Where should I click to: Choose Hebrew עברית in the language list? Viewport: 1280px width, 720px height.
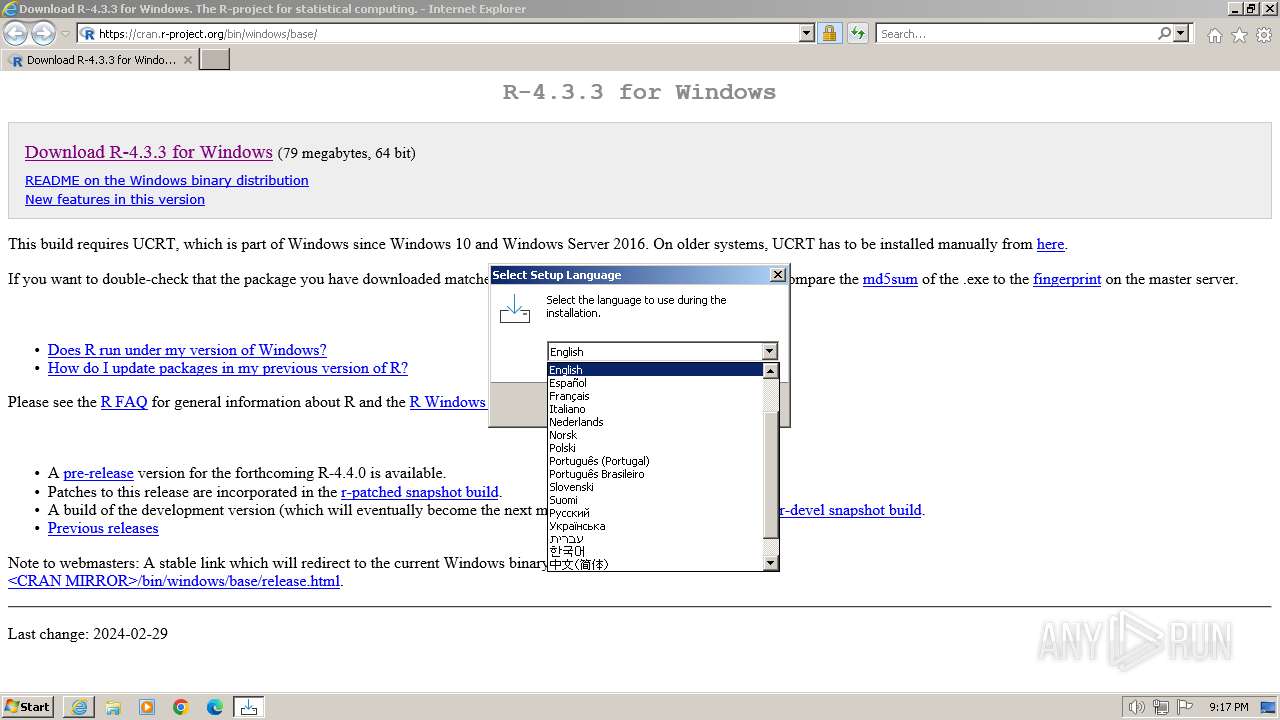tap(655, 539)
